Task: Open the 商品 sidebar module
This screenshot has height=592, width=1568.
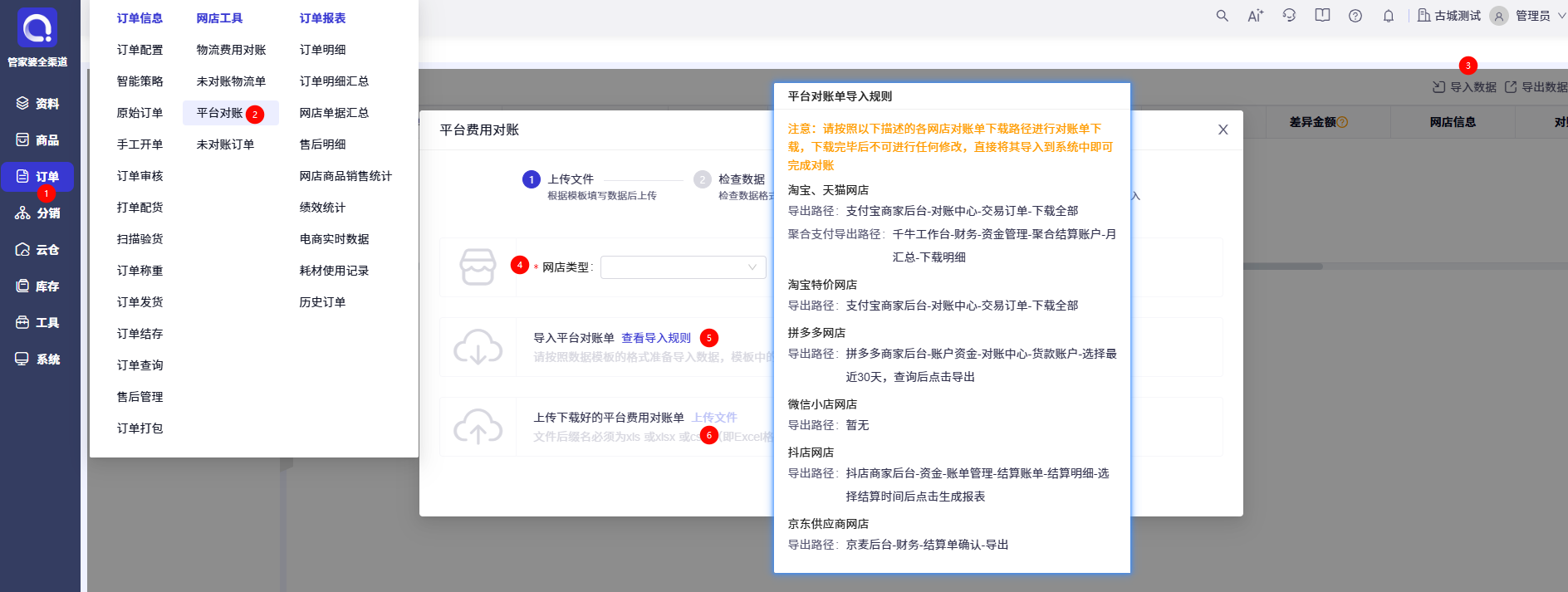Action: (x=37, y=140)
